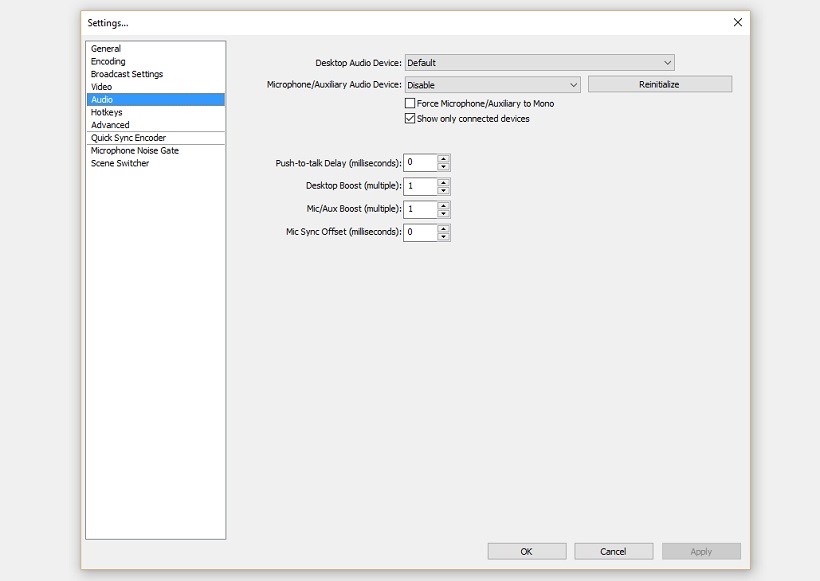Click the Reinitialize button
The height and width of the screenshot is (581, 820).
(660, 84)
